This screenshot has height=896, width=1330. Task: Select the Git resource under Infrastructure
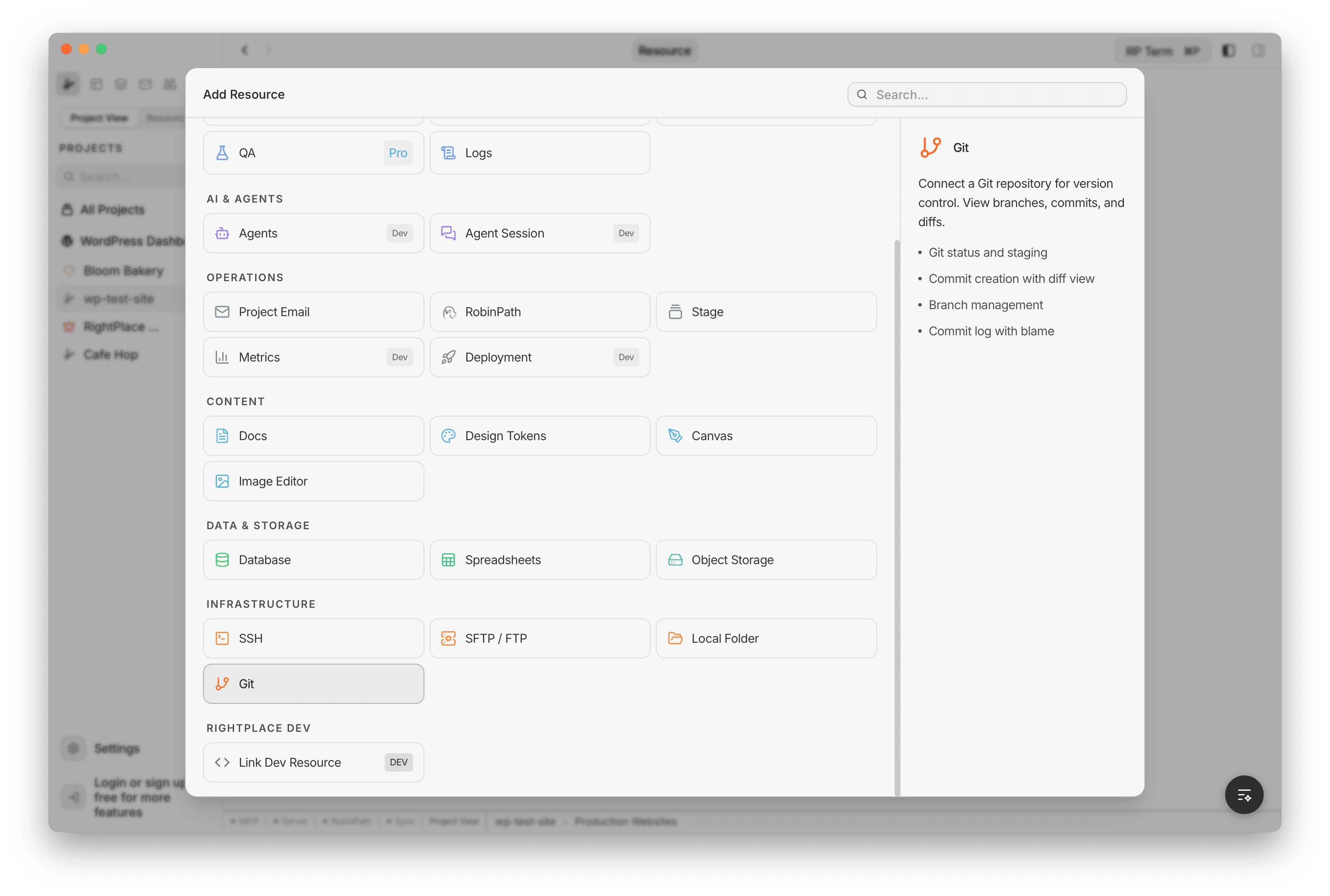[x=313, y=683]
